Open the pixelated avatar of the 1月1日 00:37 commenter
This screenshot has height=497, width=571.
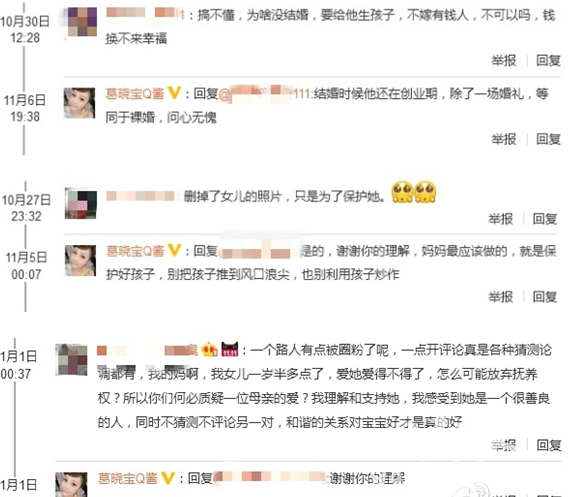72,359
